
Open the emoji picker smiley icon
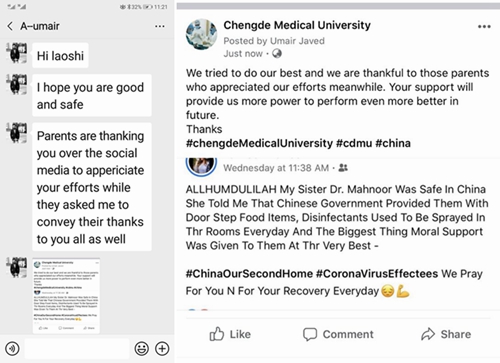(x=142, y=349)
